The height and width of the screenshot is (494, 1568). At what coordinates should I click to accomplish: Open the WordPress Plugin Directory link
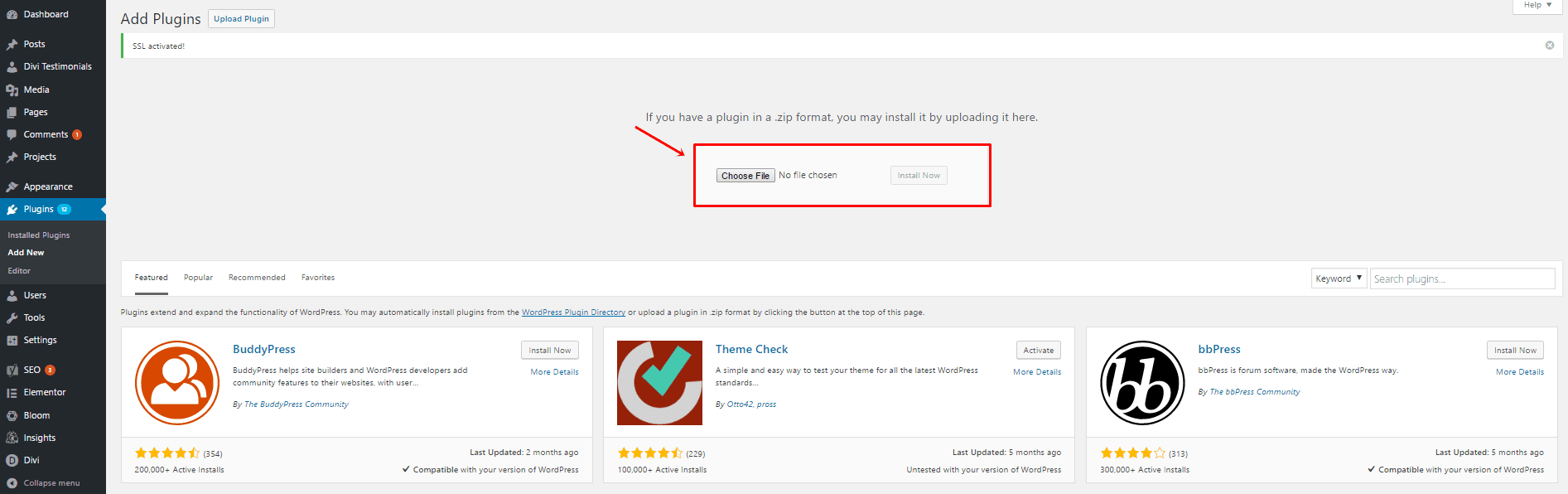point(573,312)
